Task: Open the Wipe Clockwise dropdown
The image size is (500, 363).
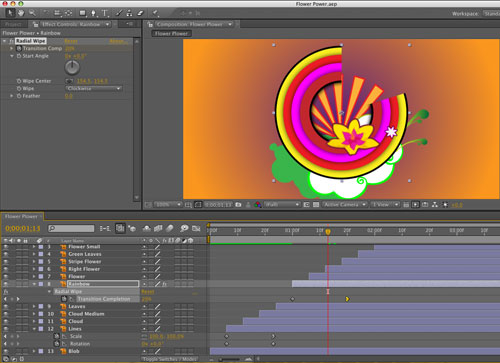Action: pos(94,89)
